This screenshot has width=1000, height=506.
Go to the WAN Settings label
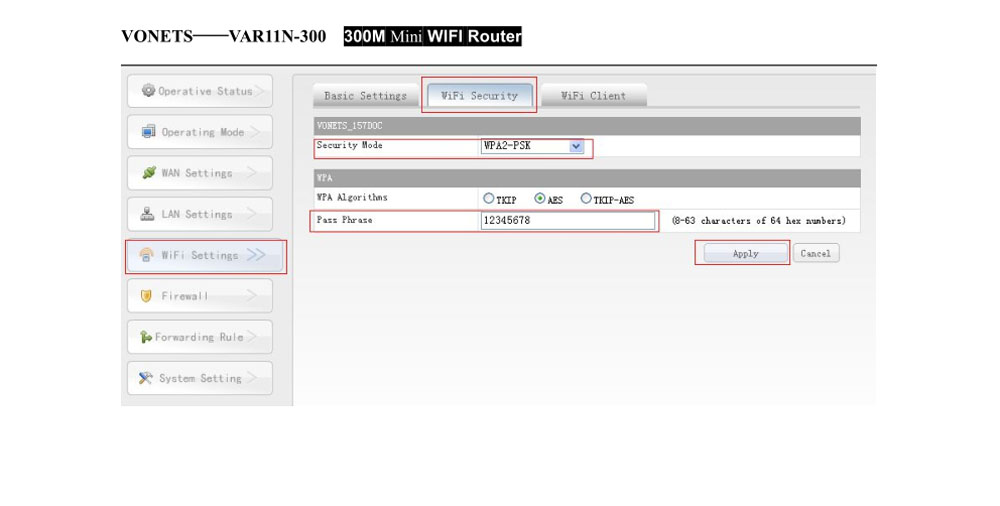coord(197,173)
